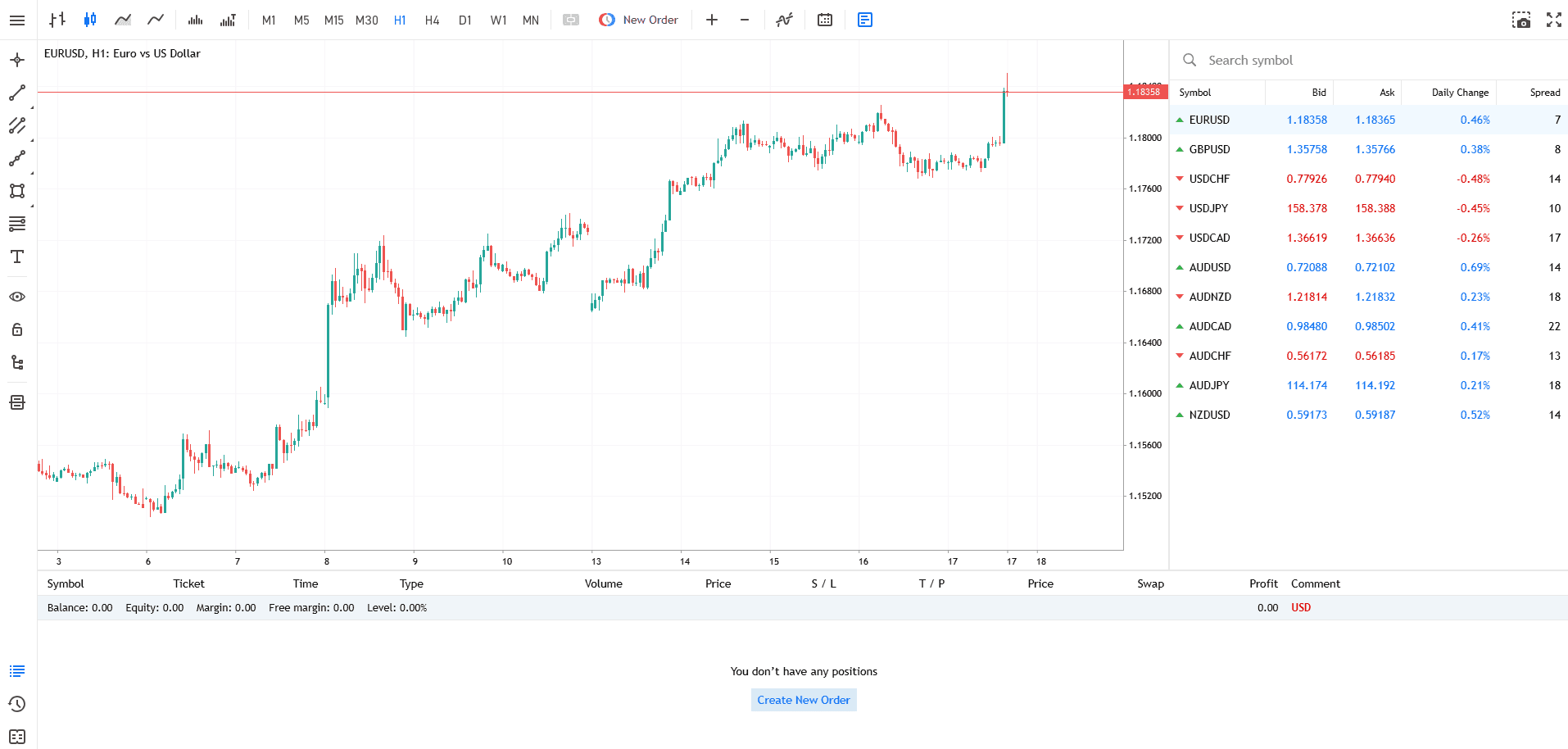
Task: Zoom in on the chart with the plus control
Action: [711, 20]
